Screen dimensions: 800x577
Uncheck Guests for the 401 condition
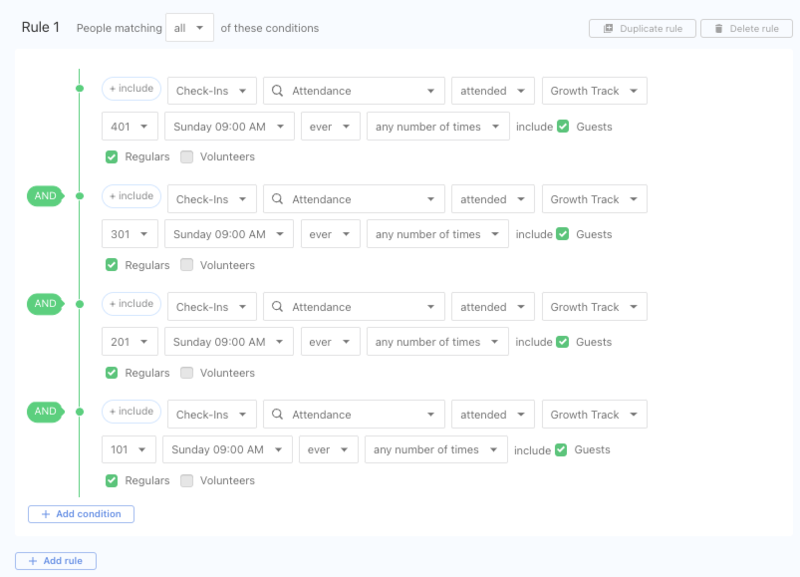(x=562, y=127)
